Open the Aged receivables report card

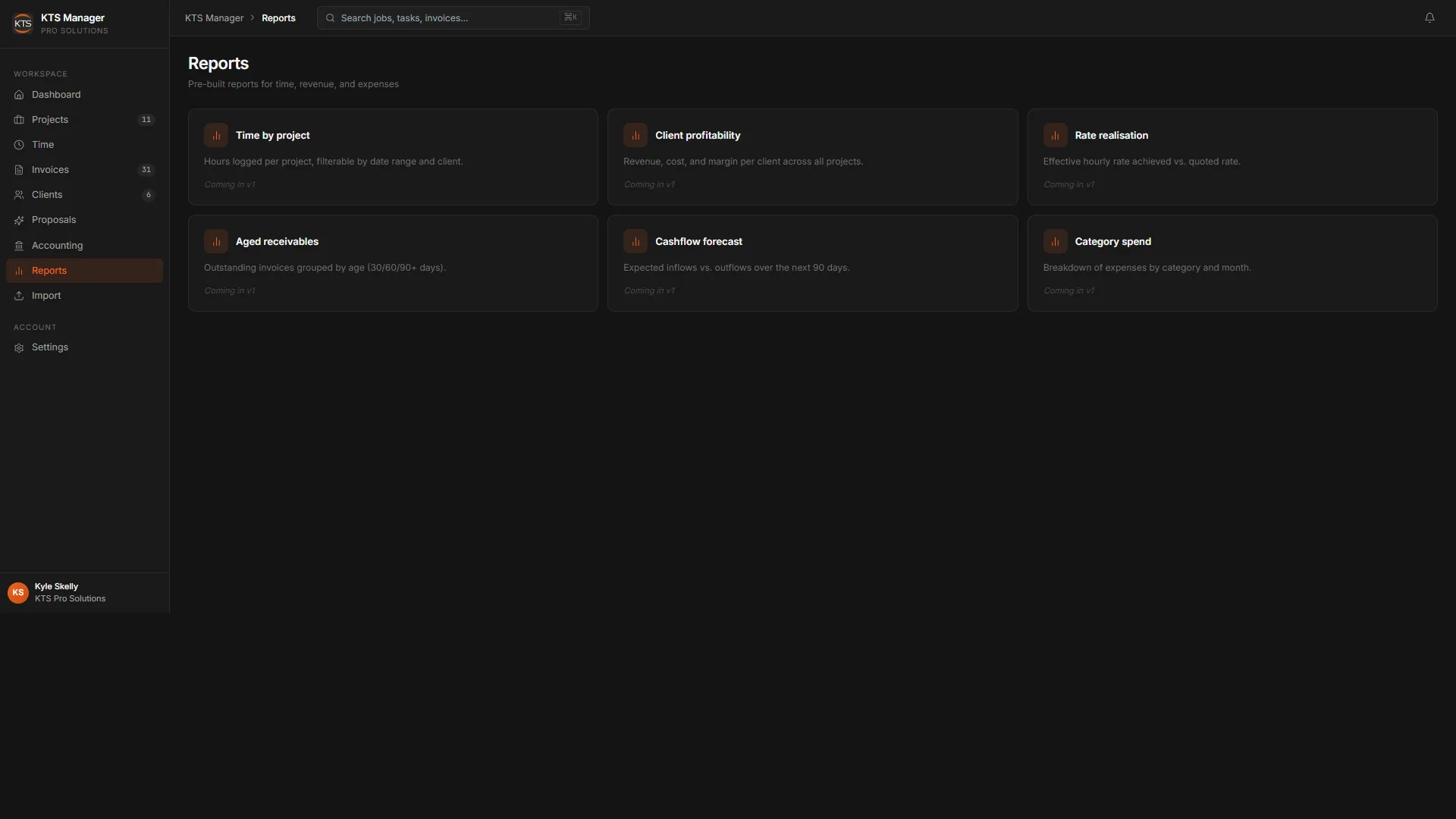coord(393,263)
